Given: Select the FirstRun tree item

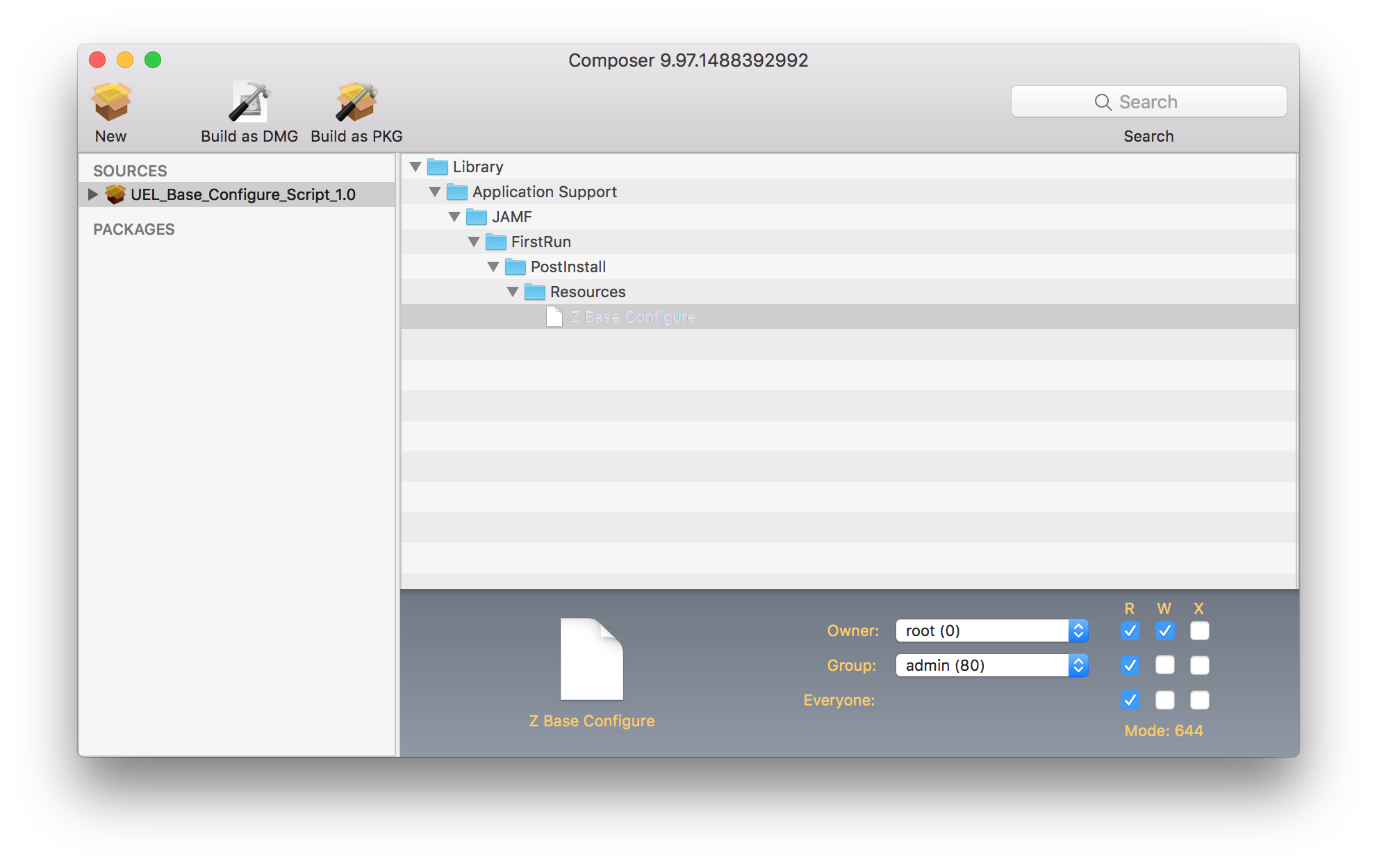Looking at the screenshot, I should (x=541, y=242).
